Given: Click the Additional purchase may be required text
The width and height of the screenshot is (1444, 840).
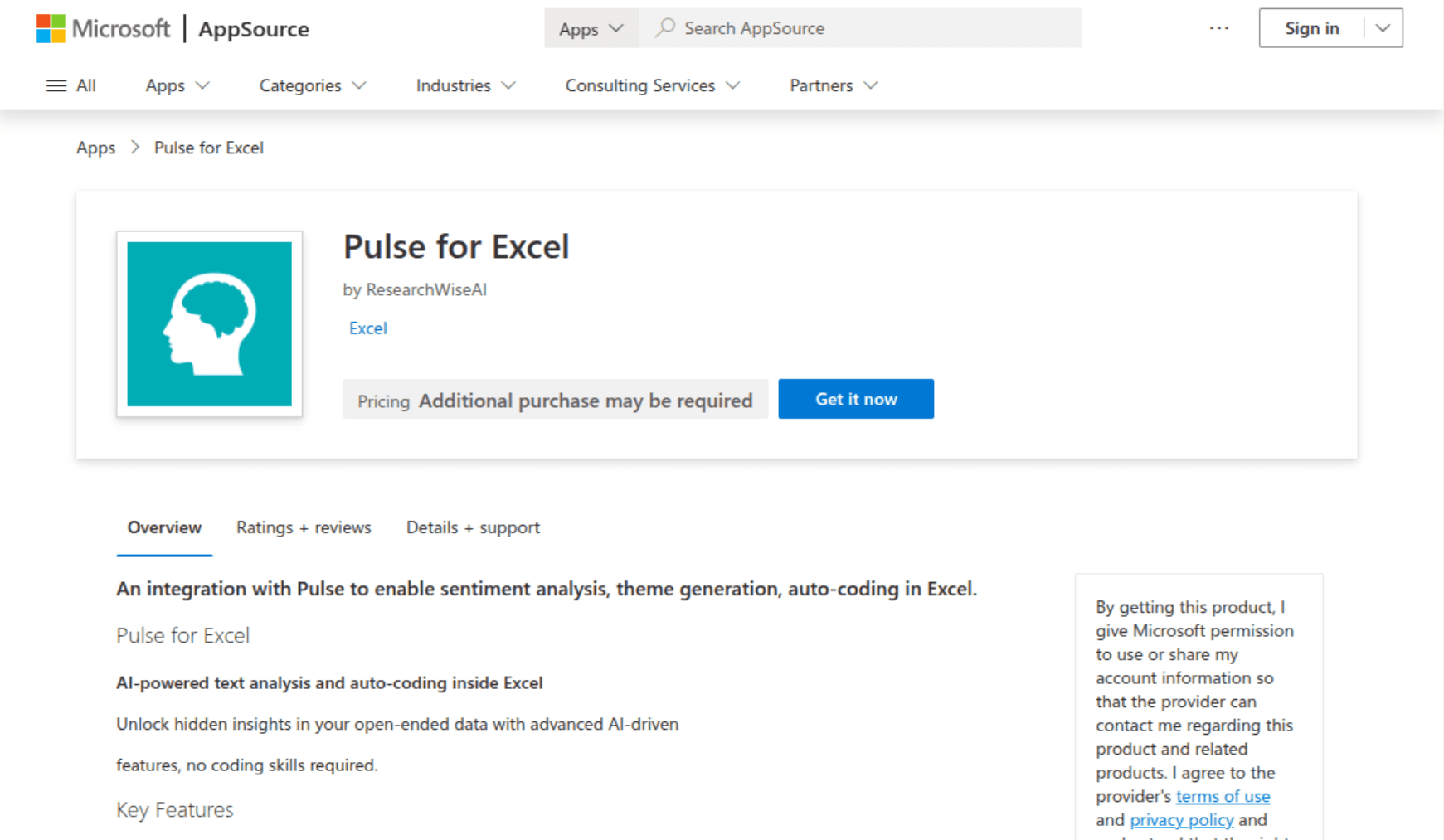Looking at the screenshot, I should [586, 401].
